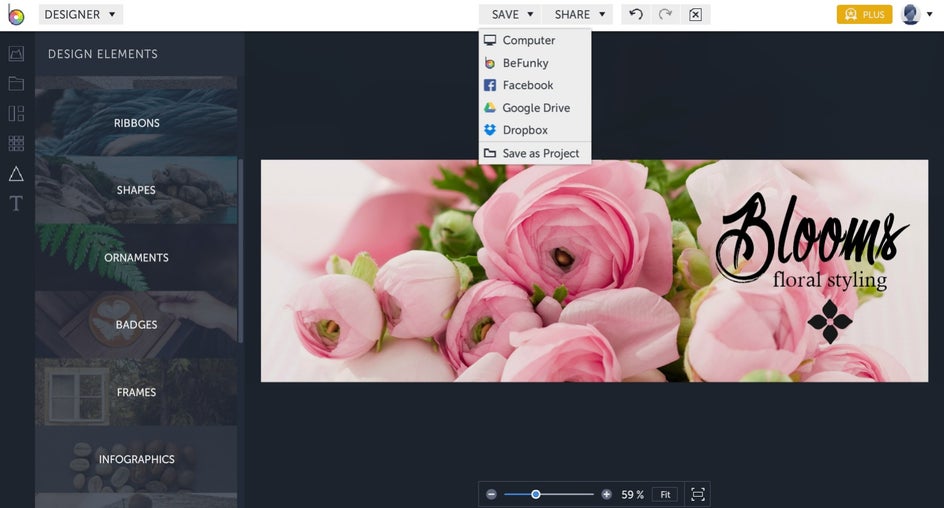944x508 pixels.
Task: Click the zoom in plus icon
Action: (606, 494)
